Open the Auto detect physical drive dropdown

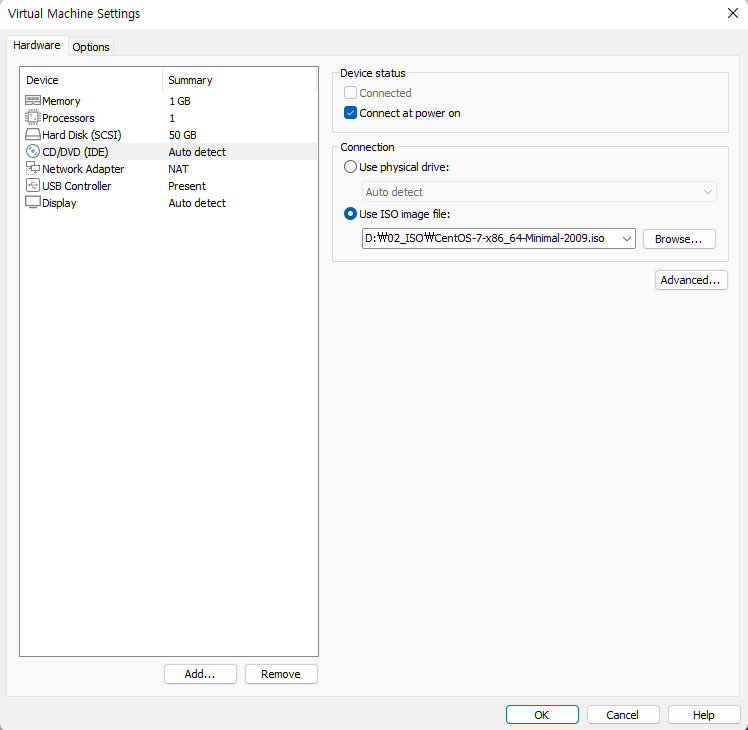coord(539,192)
